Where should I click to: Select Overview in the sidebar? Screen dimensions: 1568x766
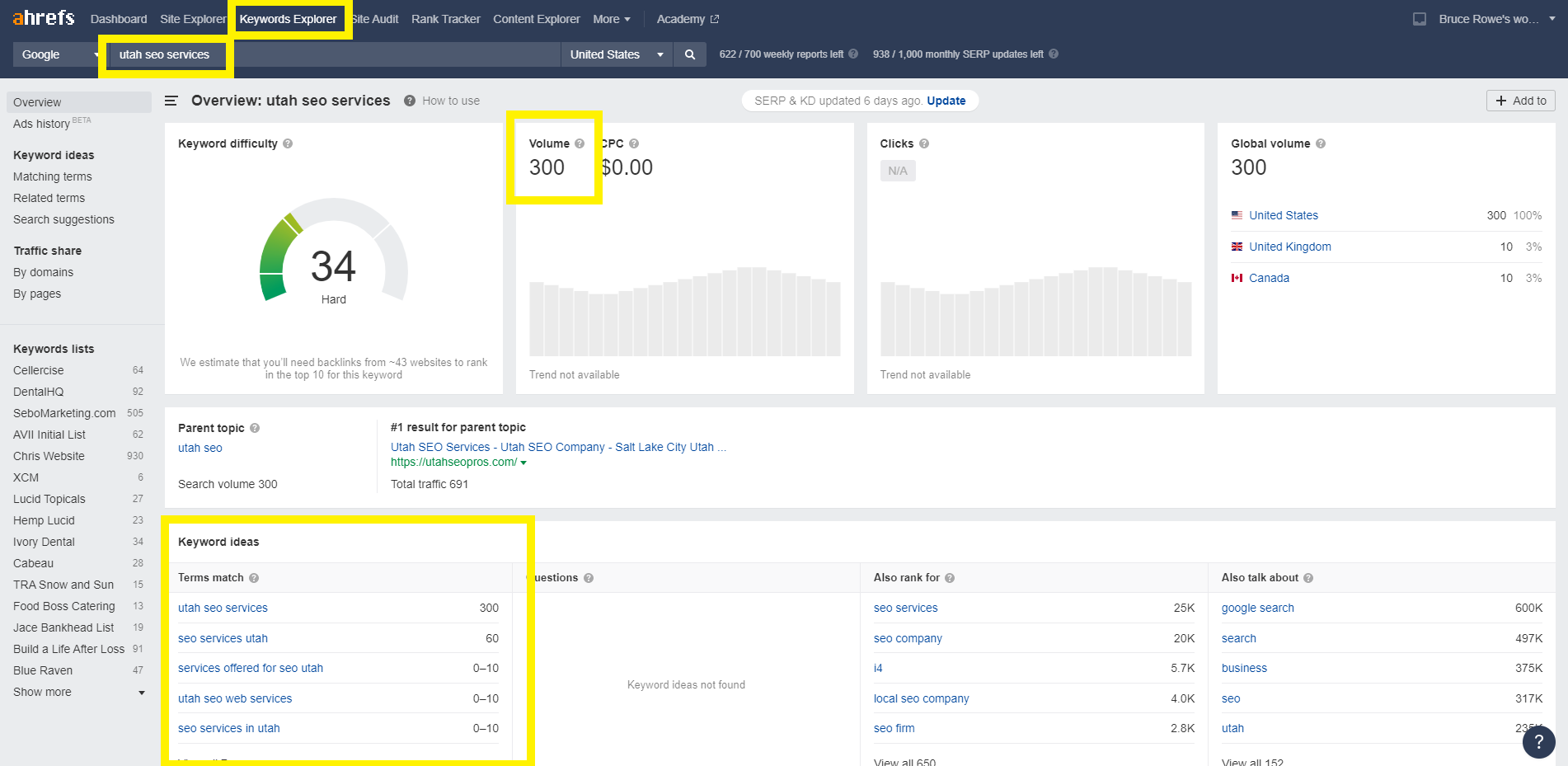click(x=79, y=102)
